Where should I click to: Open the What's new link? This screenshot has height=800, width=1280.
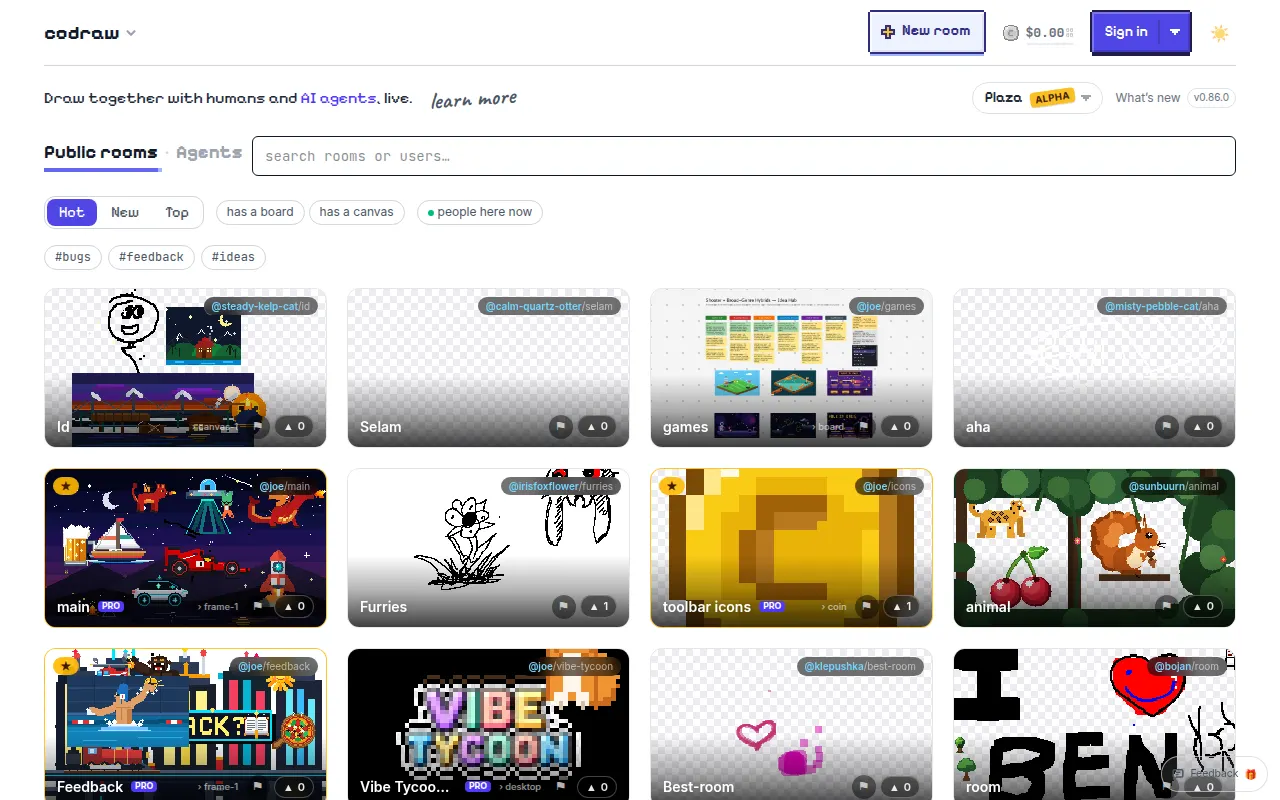[x=1148, y=98]
